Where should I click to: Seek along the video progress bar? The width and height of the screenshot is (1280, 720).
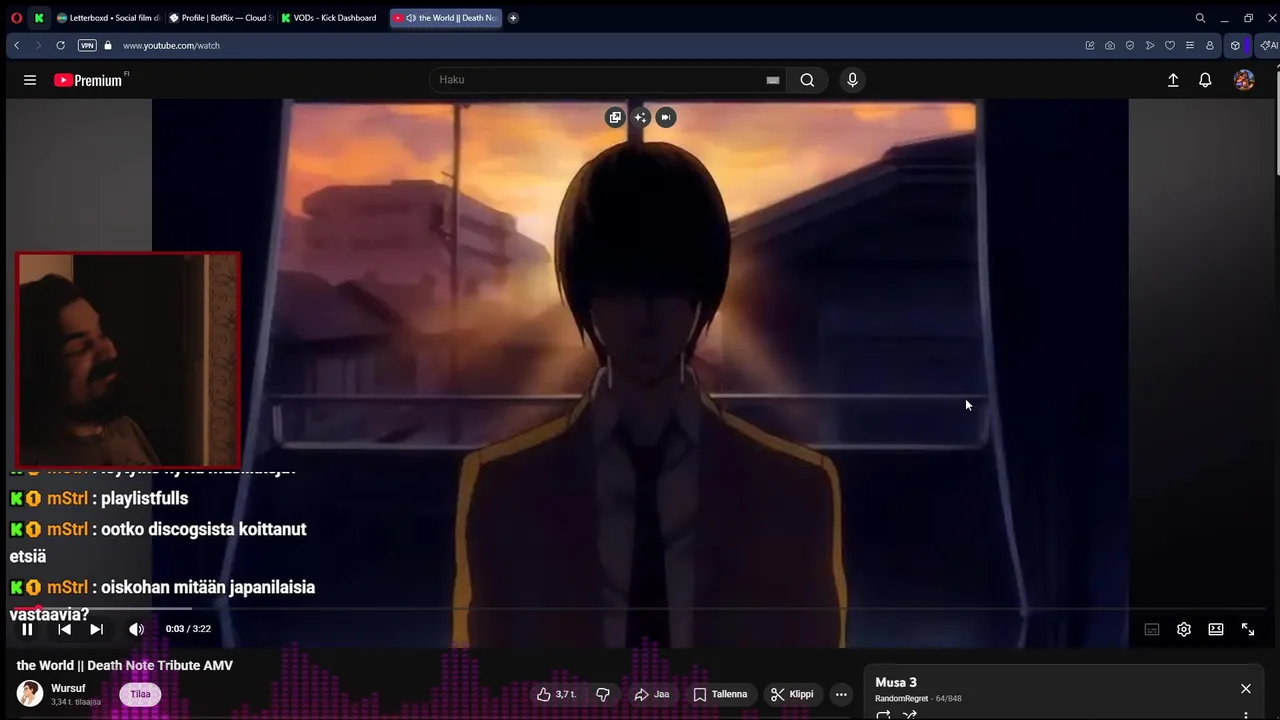tap(640, 608)
